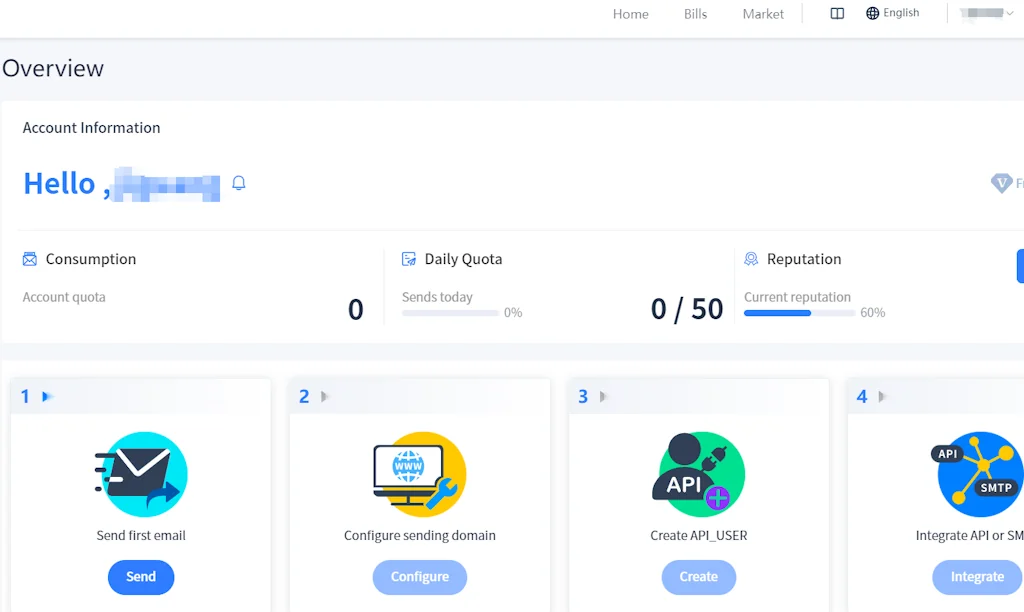Open the Bills page from the top menu

tap(695, 14)
